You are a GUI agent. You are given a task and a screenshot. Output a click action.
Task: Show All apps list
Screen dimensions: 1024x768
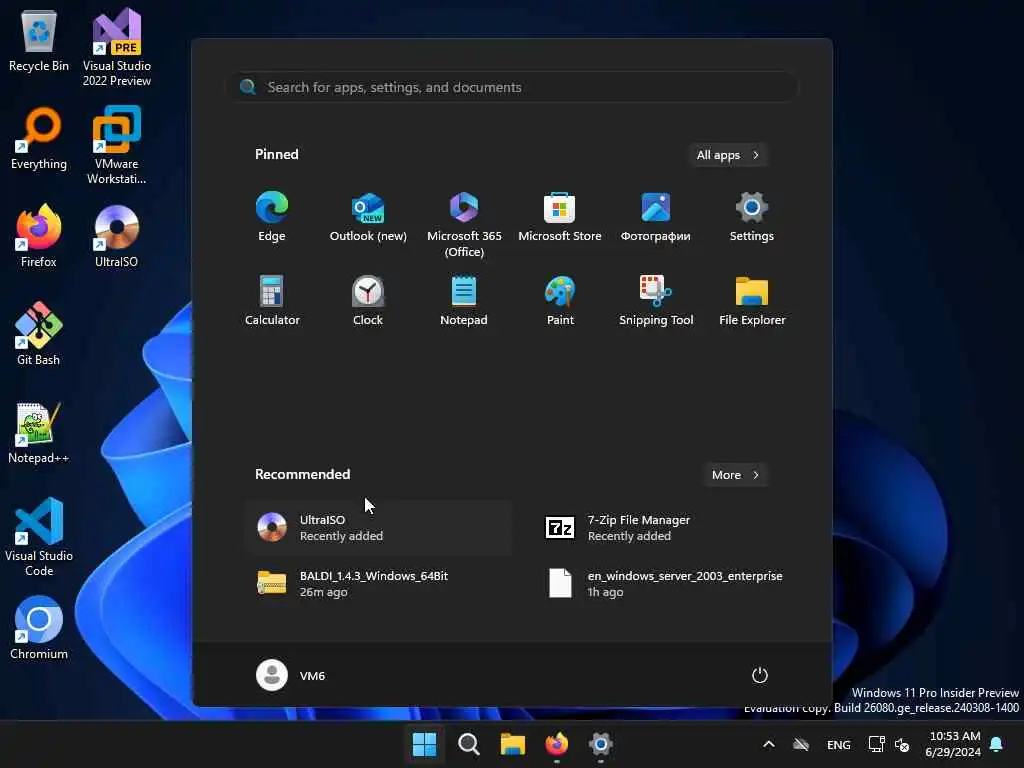click(x=728, y=155)
